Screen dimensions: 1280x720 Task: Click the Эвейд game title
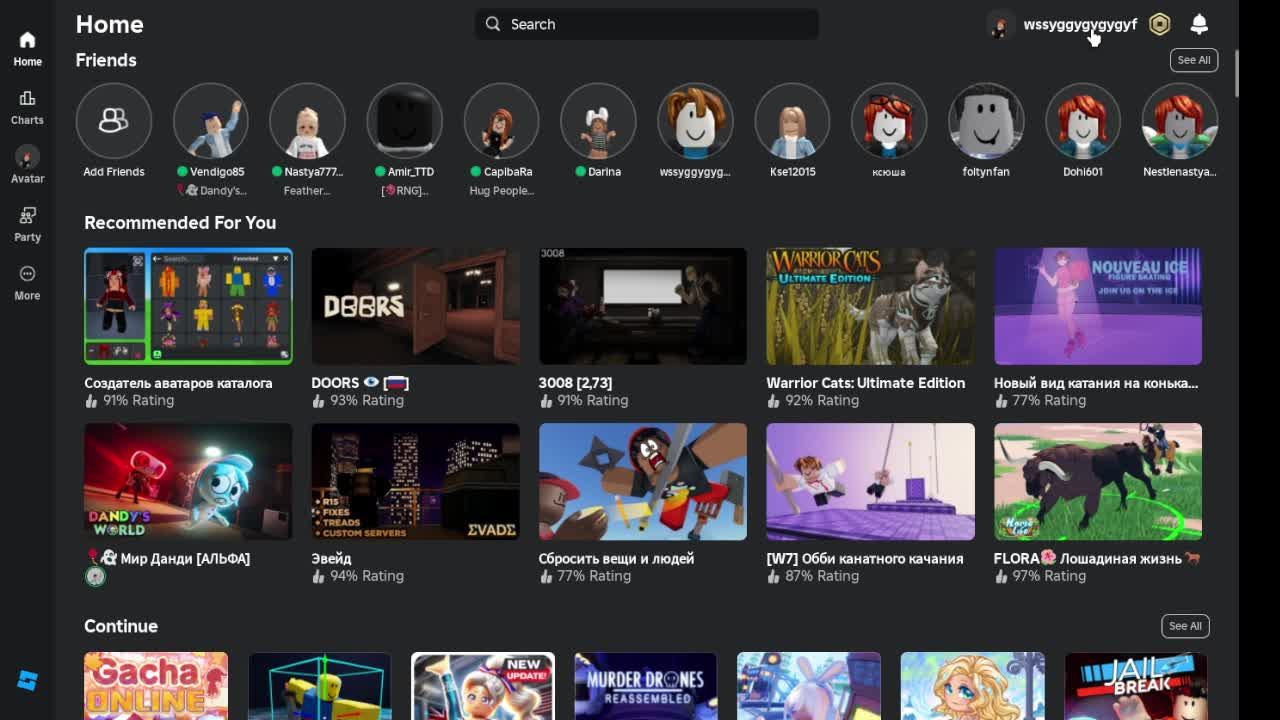click(331, 559)
